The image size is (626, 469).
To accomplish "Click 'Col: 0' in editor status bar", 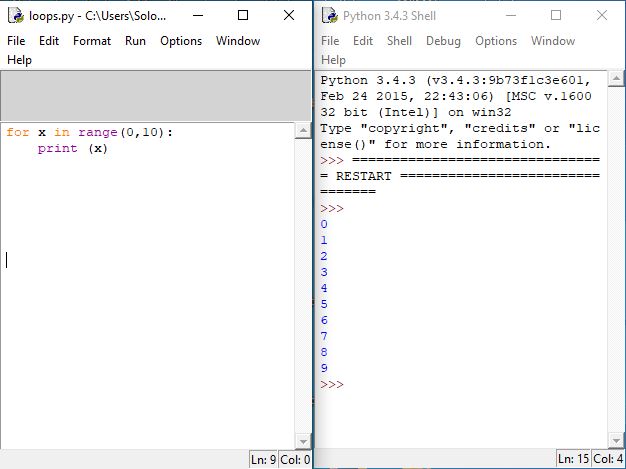I will point(295,460).
